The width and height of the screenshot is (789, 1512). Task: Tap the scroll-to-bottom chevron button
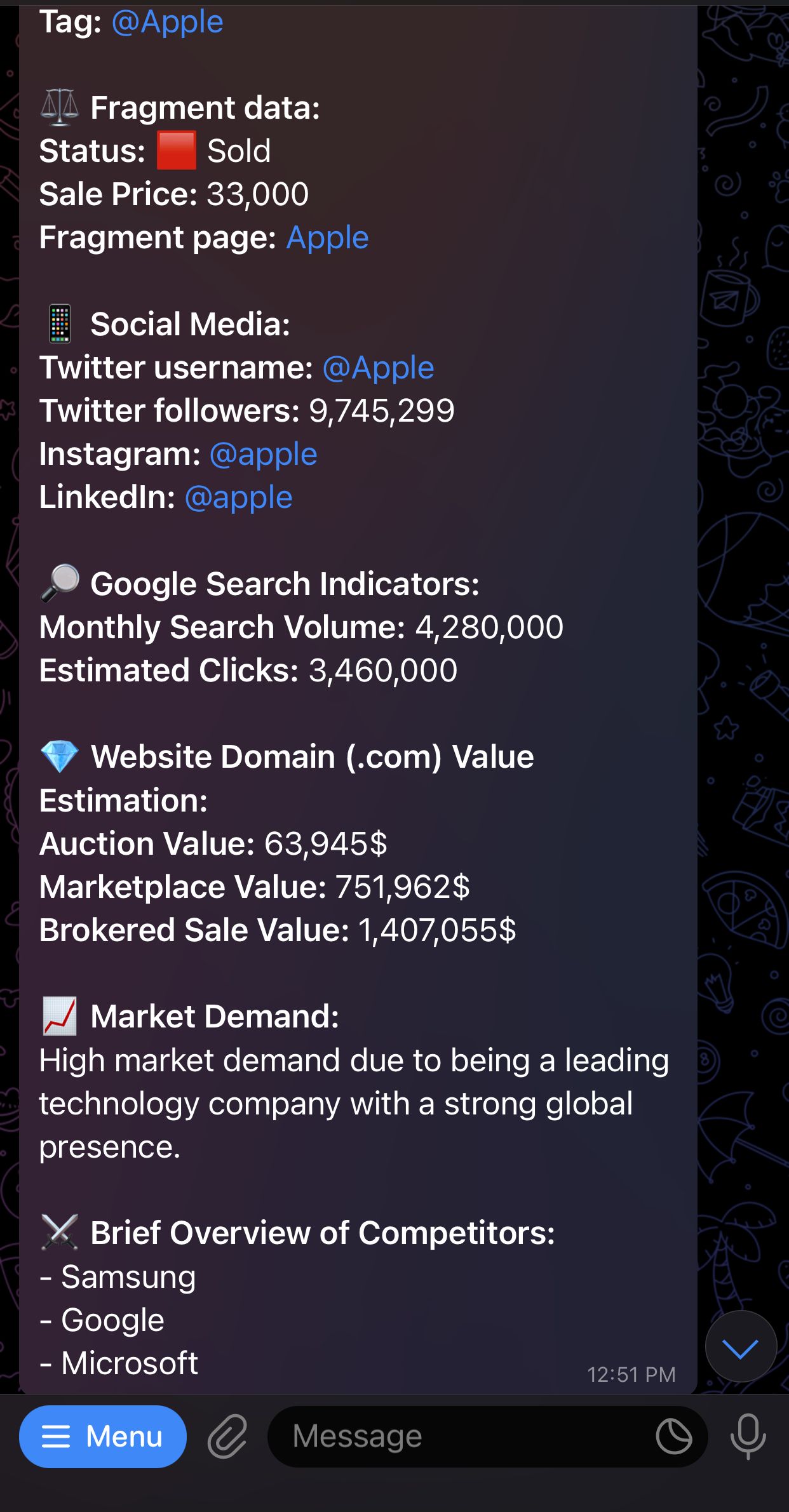[x=741, y=1345]
